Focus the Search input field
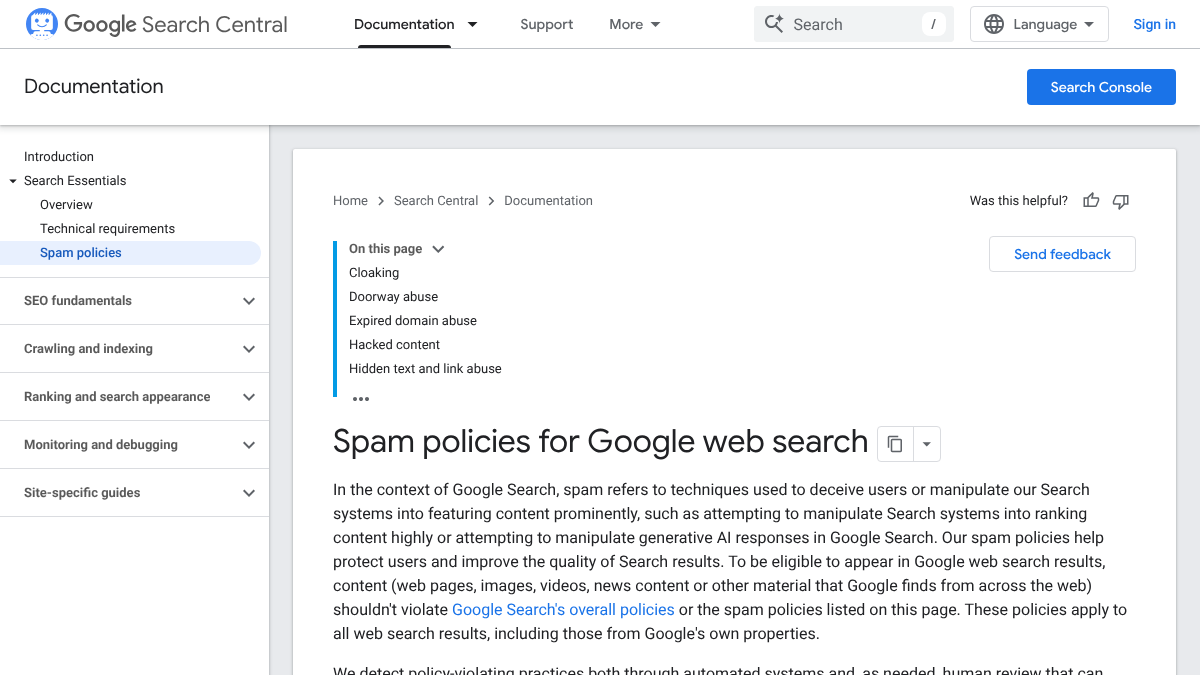 [x=854, y=24]
